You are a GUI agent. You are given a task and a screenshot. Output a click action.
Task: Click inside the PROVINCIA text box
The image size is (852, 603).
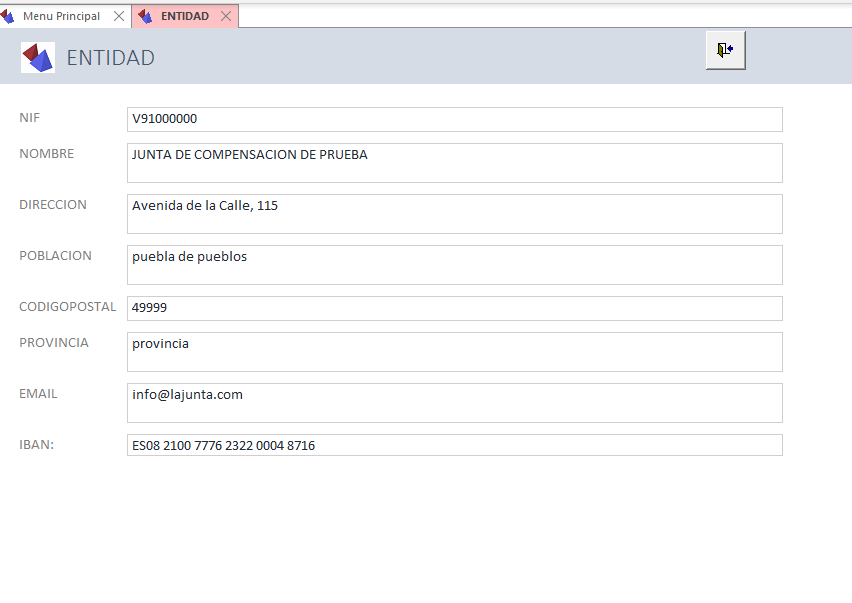(x=454, y=352)
